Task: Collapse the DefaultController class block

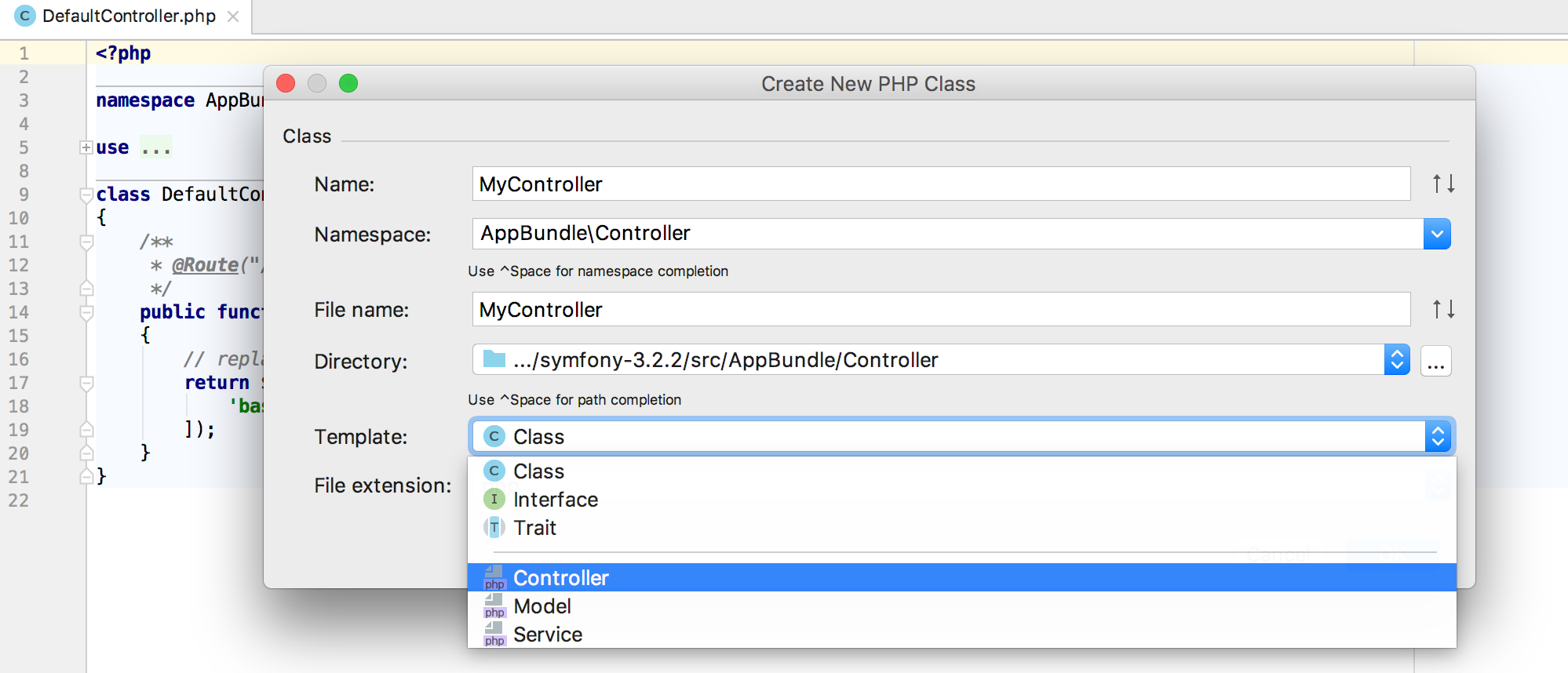Action: click(86, 195)
